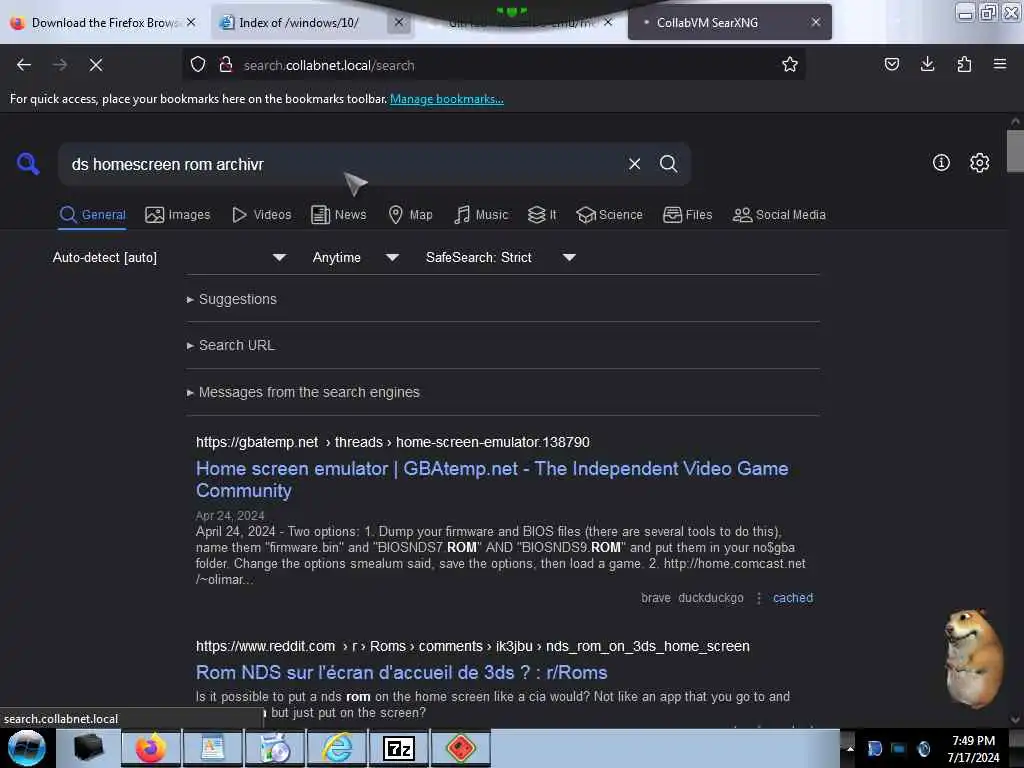Screen dimensions: 1024x768
Task: Switch to Videos category
Action: coord(262,215)
